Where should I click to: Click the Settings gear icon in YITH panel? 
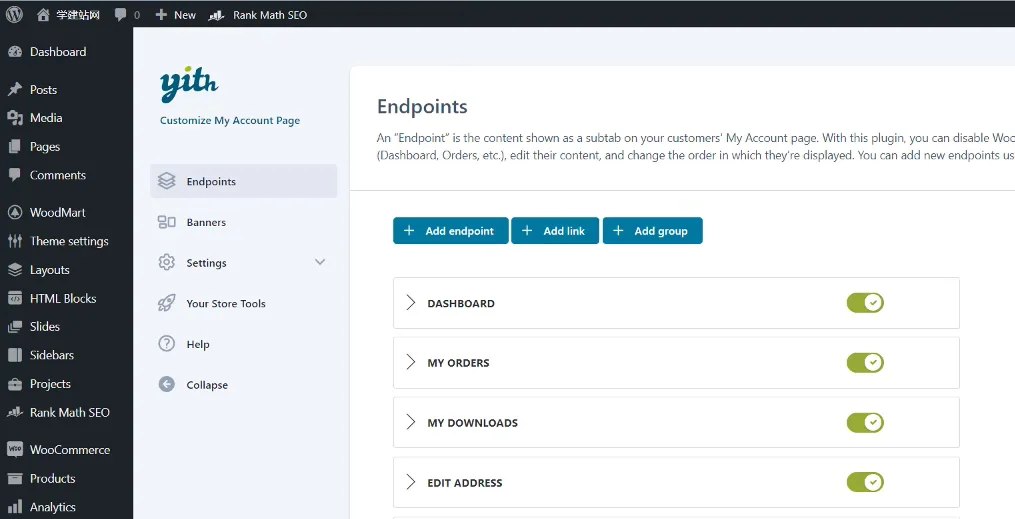pyautogui.click(x=166, y=262)
